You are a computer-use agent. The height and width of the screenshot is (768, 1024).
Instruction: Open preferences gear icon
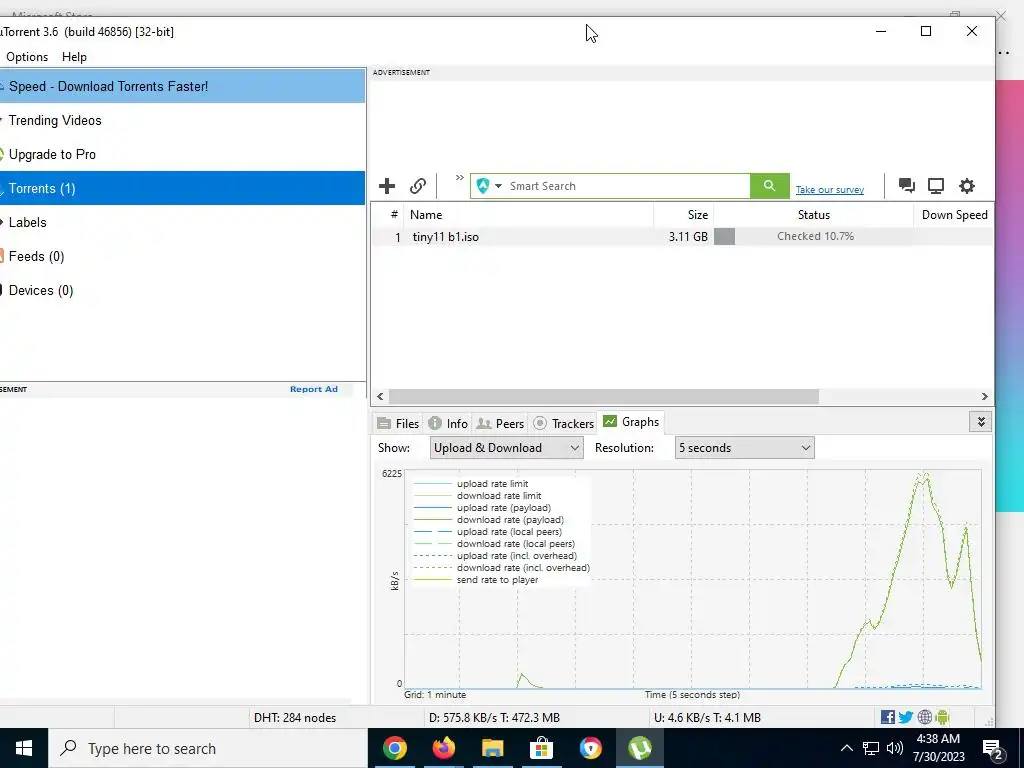[967, 186]
